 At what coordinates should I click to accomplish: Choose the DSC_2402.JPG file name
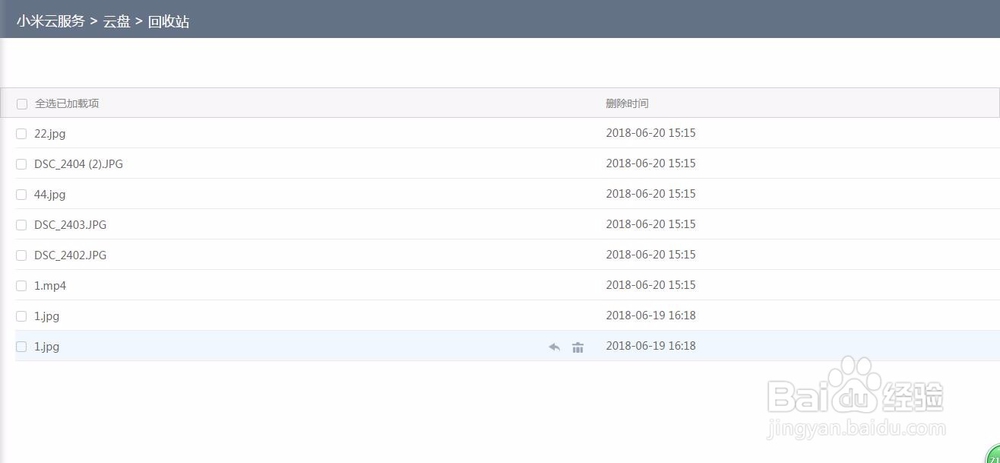pyautogui.click(x=70, y=255)
